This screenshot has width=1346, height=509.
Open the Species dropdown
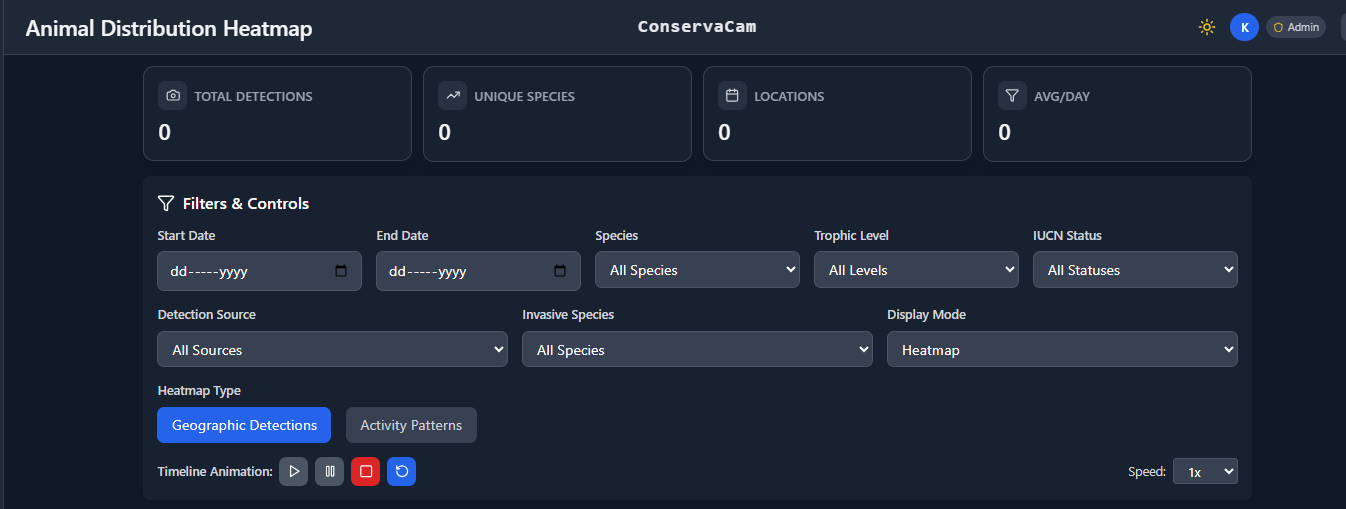tap(697, 270)
